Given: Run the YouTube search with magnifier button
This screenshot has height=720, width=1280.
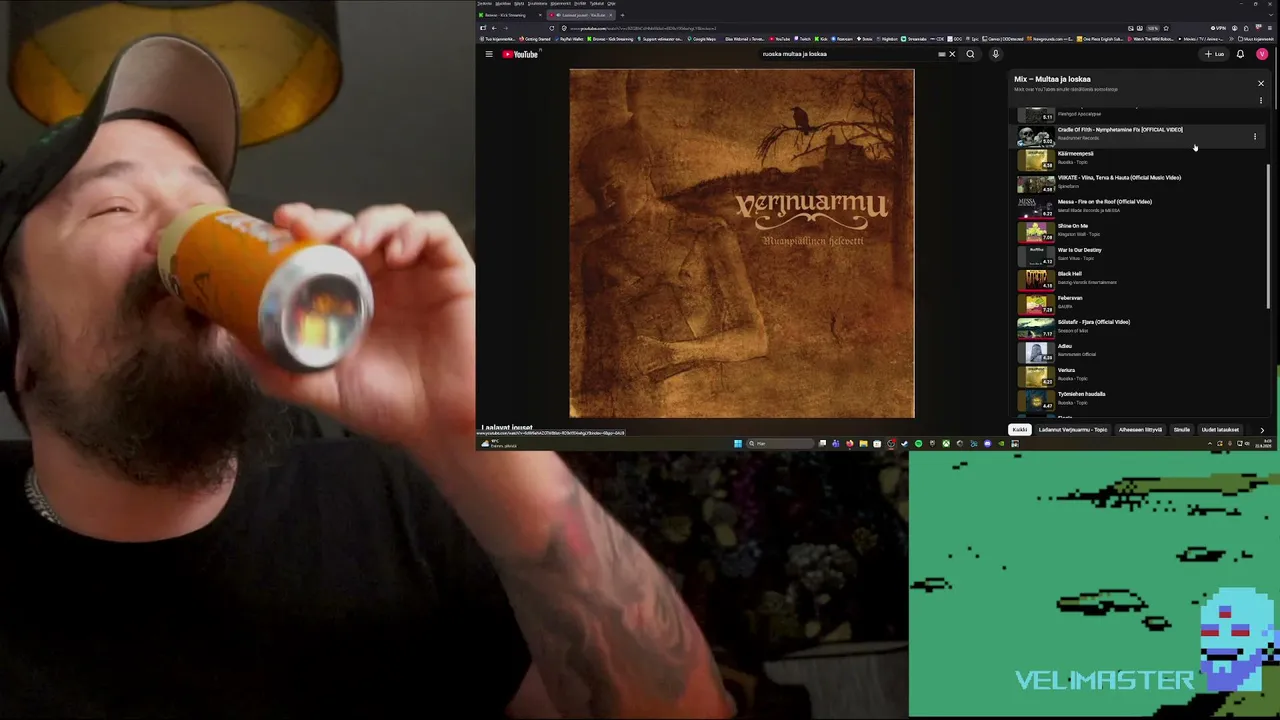Looking at the screenshot, I should (x=970, y=54).
